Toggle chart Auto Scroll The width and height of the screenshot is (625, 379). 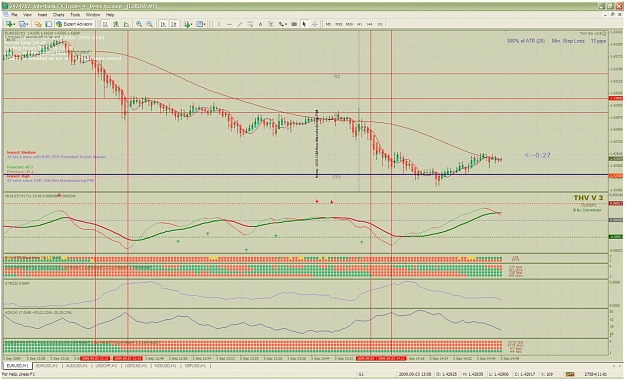click(x=163, y=24)
